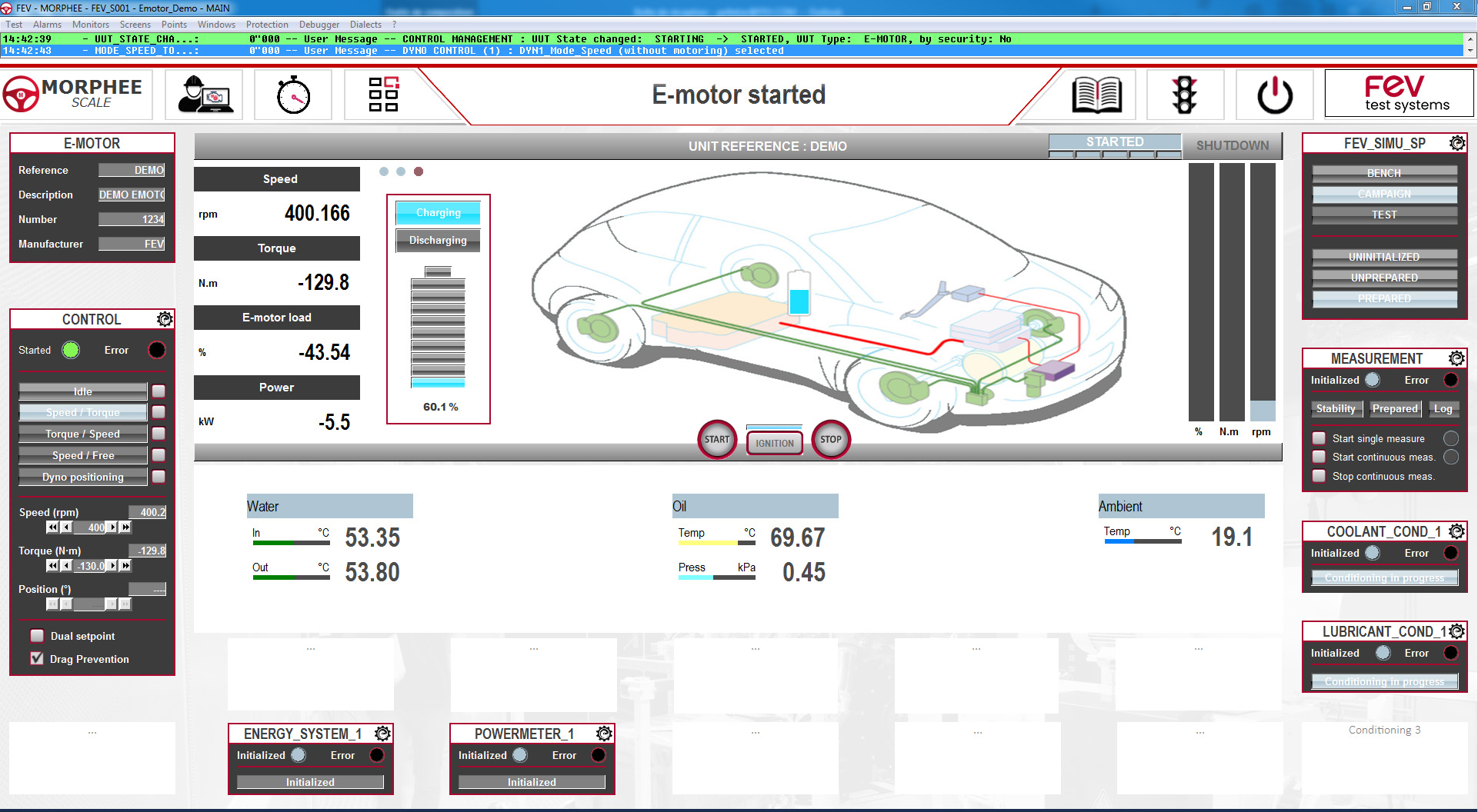
Task: Open ENERGY_SYSTEM_1 gear settings
Action: tap(382, 734)
